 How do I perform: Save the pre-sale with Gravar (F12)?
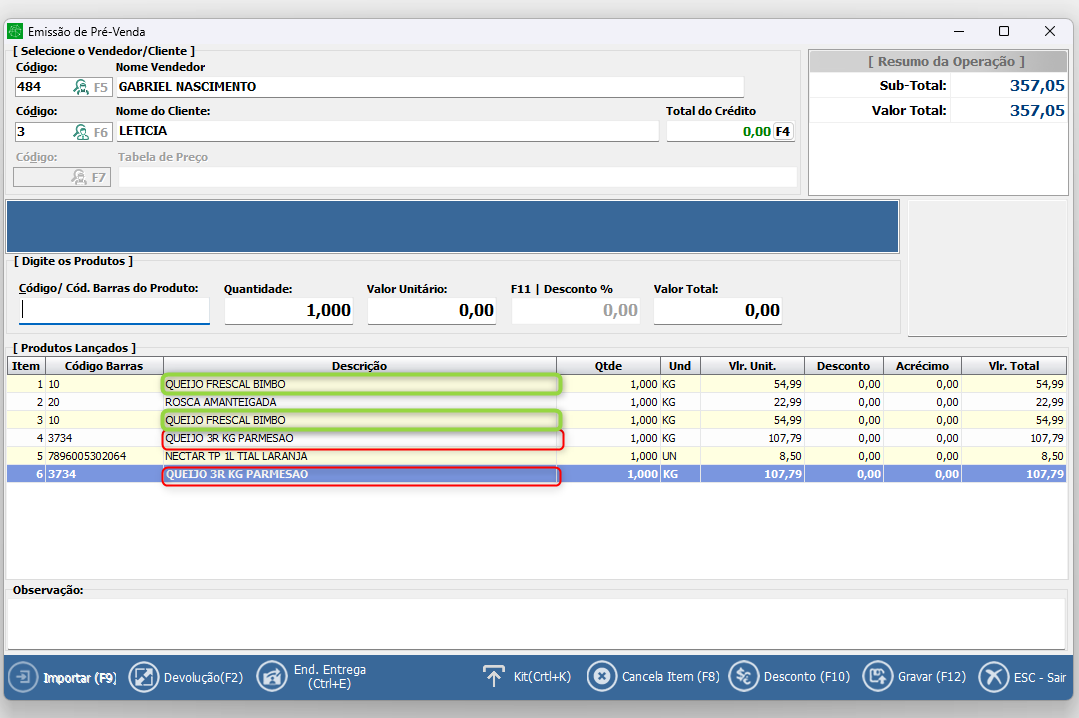pos(877,677)
